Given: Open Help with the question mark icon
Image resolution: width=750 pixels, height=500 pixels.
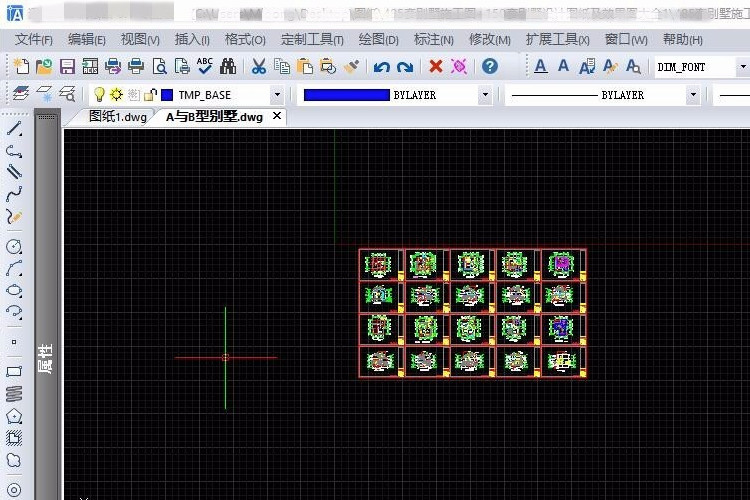Looking at the screenshot, I should [x=489, y=67].
